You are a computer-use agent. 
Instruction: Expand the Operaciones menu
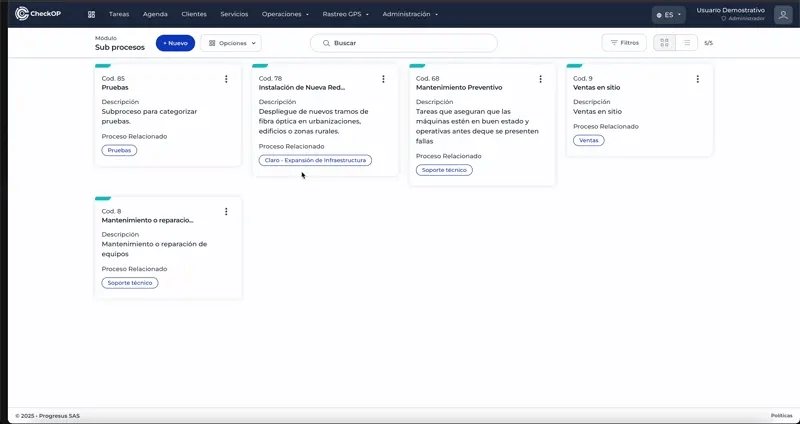point(285,14)
